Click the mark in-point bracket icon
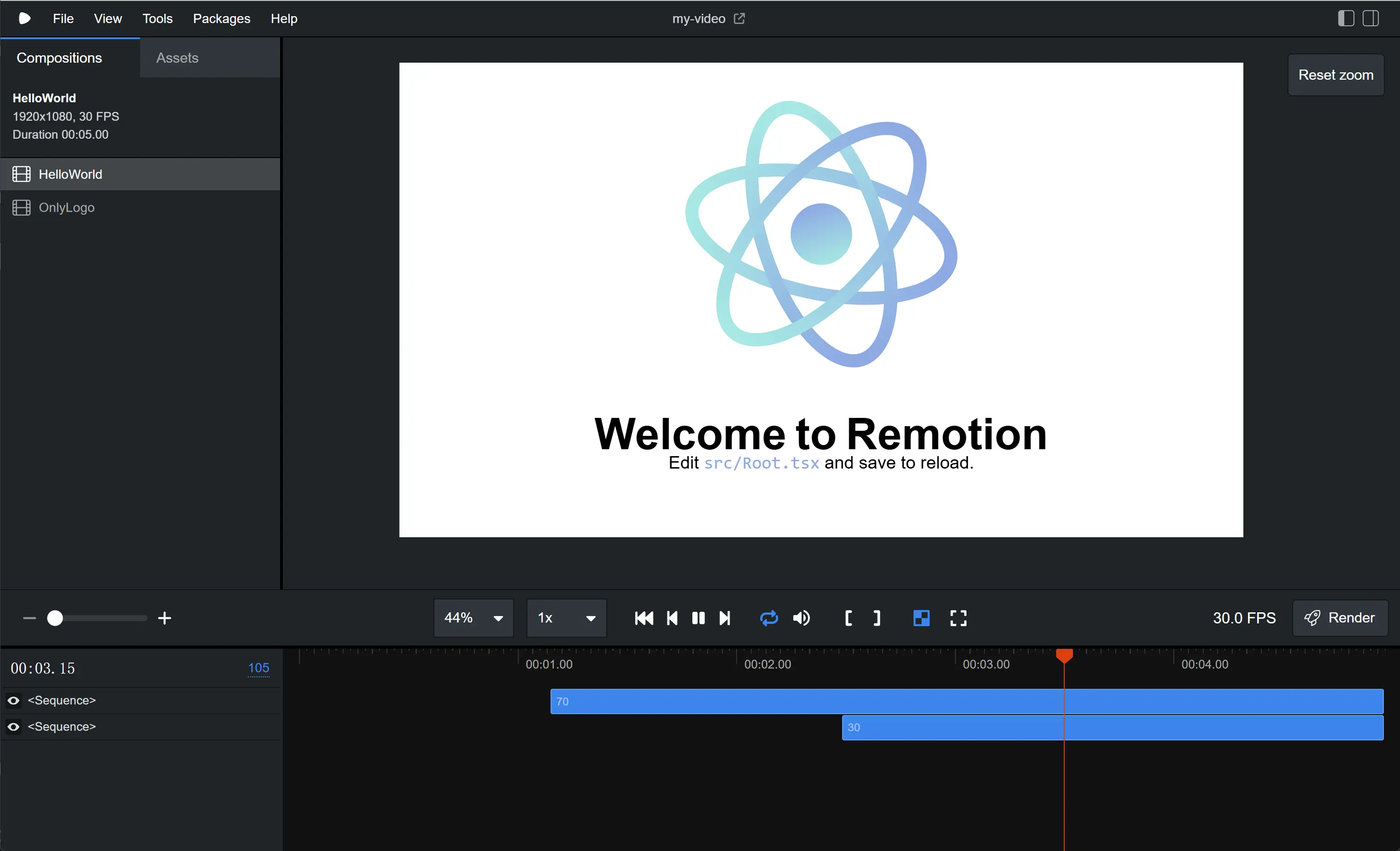The image size is (1400, 851). pos(848,618)
